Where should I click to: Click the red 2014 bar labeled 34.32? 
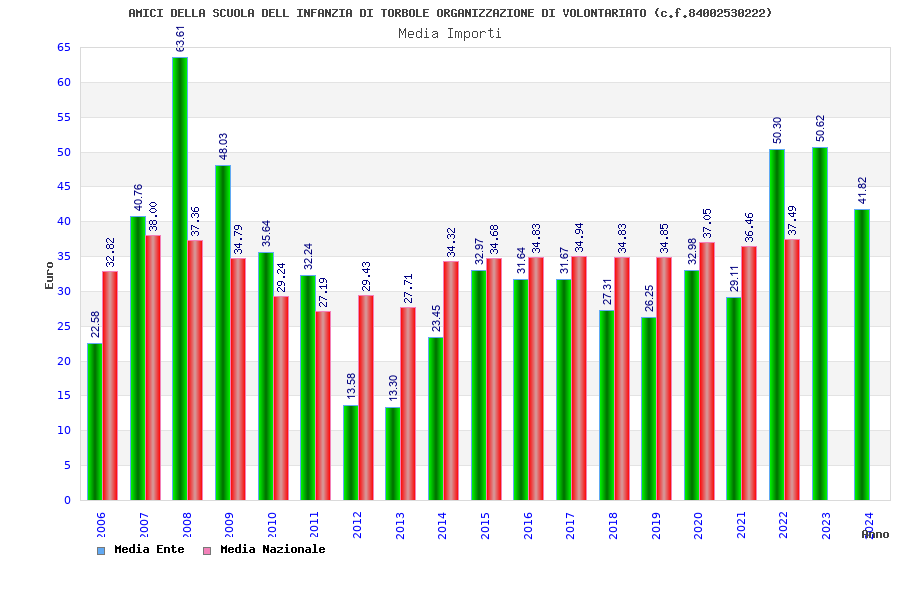(x=451, y=381)
